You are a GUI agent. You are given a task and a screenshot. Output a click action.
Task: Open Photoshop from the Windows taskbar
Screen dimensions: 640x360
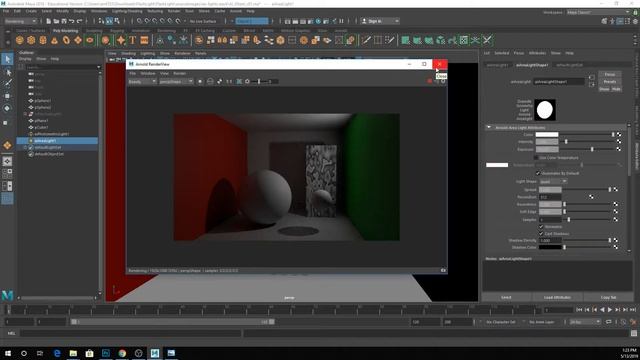[x=106, y=353]
